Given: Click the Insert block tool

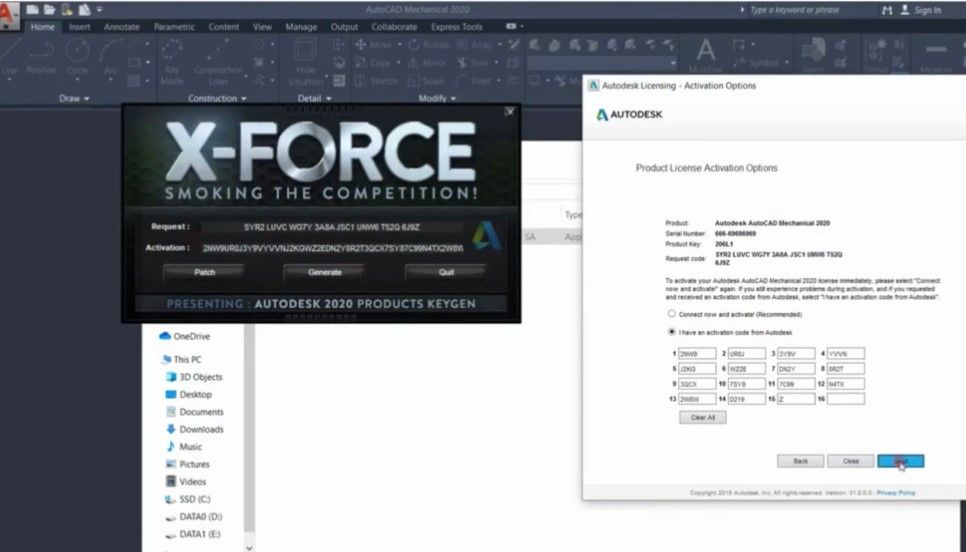Looking at the screenshot, I should (x=813, y=55).
